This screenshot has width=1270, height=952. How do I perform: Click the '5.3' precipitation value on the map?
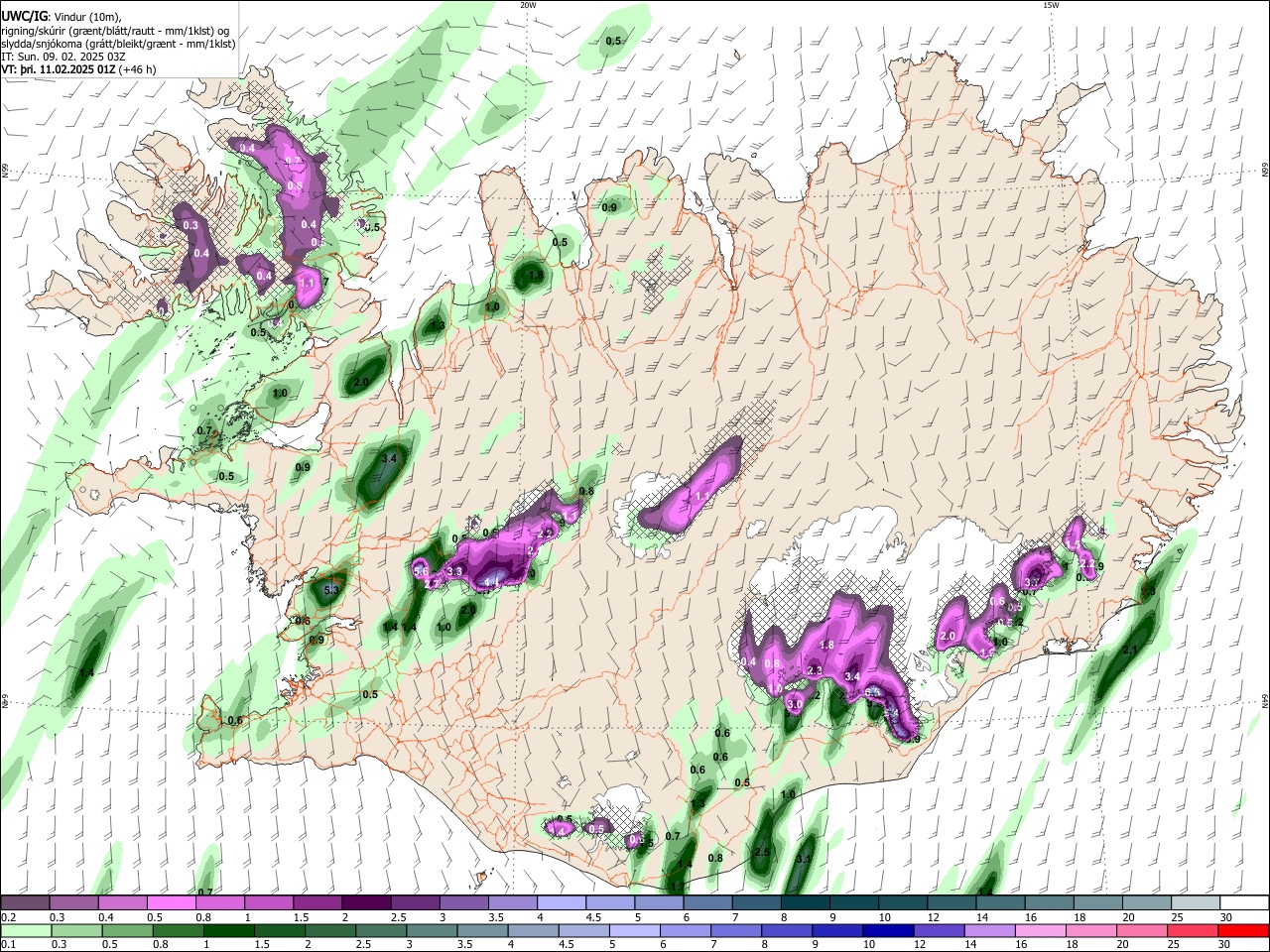coord(331,590)
